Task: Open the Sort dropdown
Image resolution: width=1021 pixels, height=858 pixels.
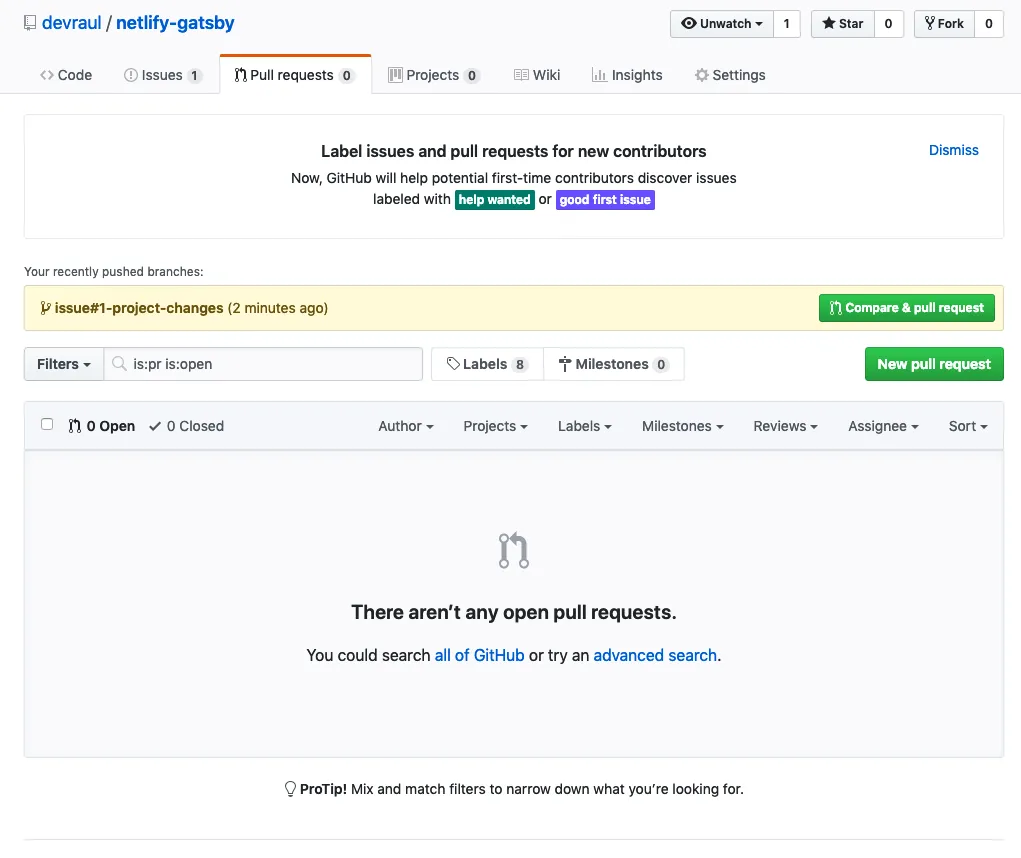Action: pyautogui.click(x=968, y=426)
